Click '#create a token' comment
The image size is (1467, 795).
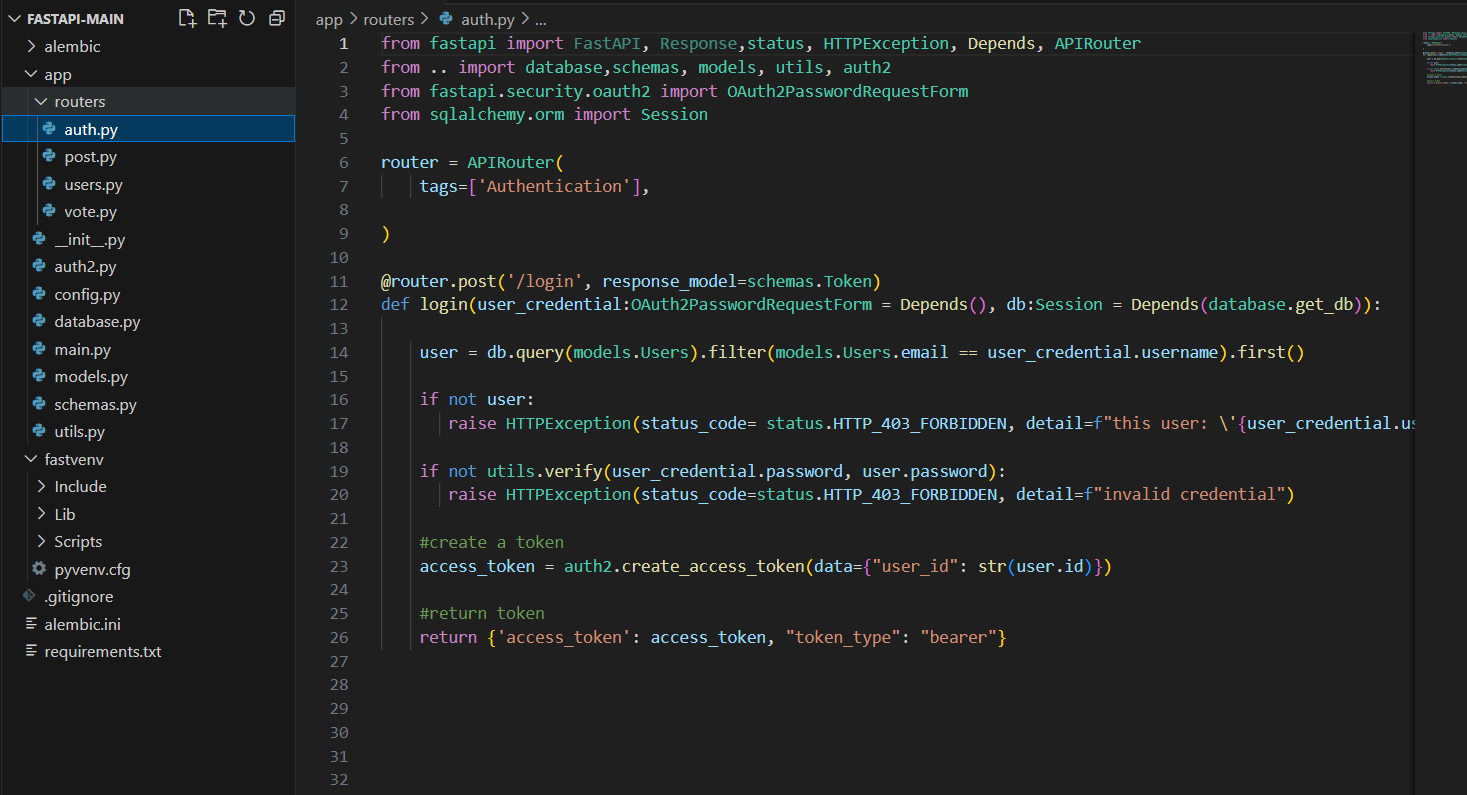point(492,543)
